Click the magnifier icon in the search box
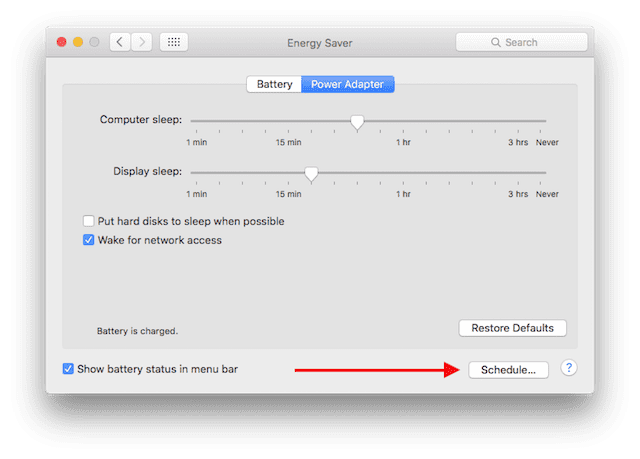 click(x=497, y=43)
